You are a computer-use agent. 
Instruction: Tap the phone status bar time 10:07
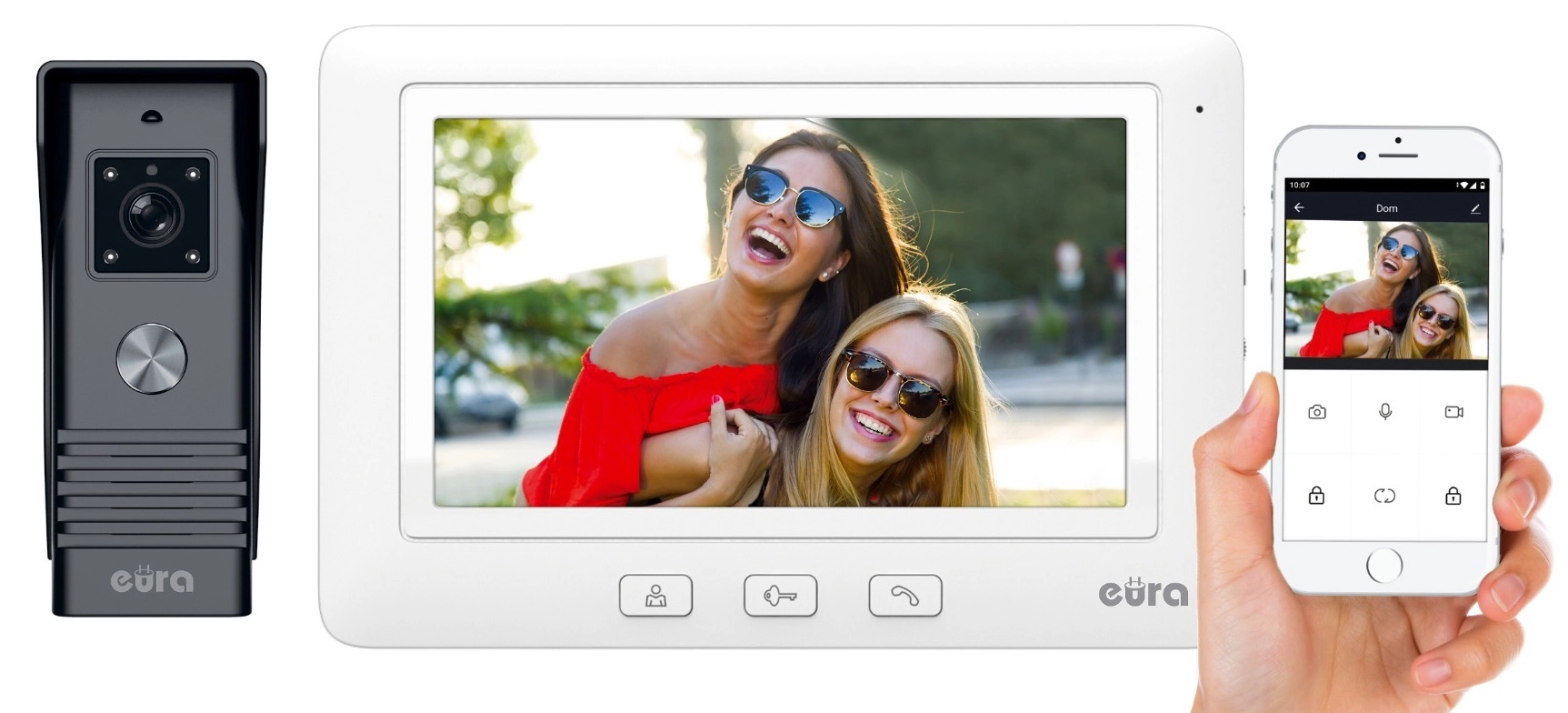(1300, 186)
